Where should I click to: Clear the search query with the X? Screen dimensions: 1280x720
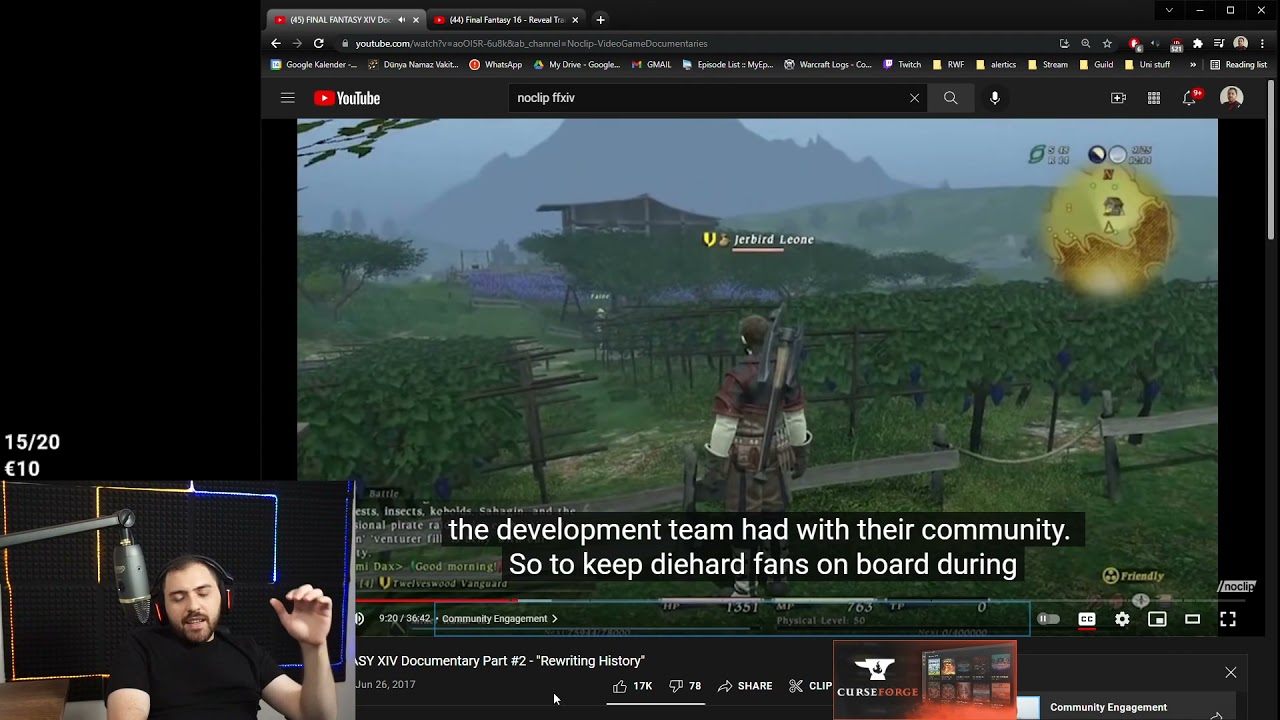(x=914, y=98)
